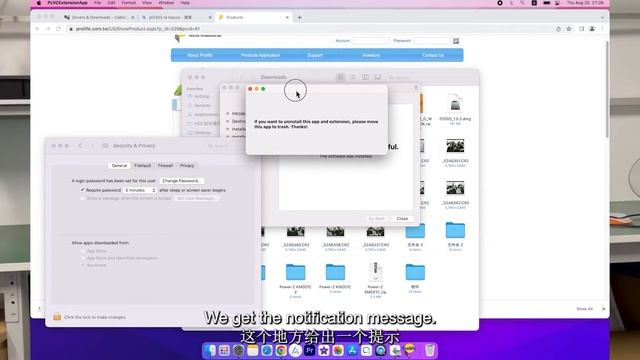Launch Premiere Pro from the Dock

tap(309, 350)
